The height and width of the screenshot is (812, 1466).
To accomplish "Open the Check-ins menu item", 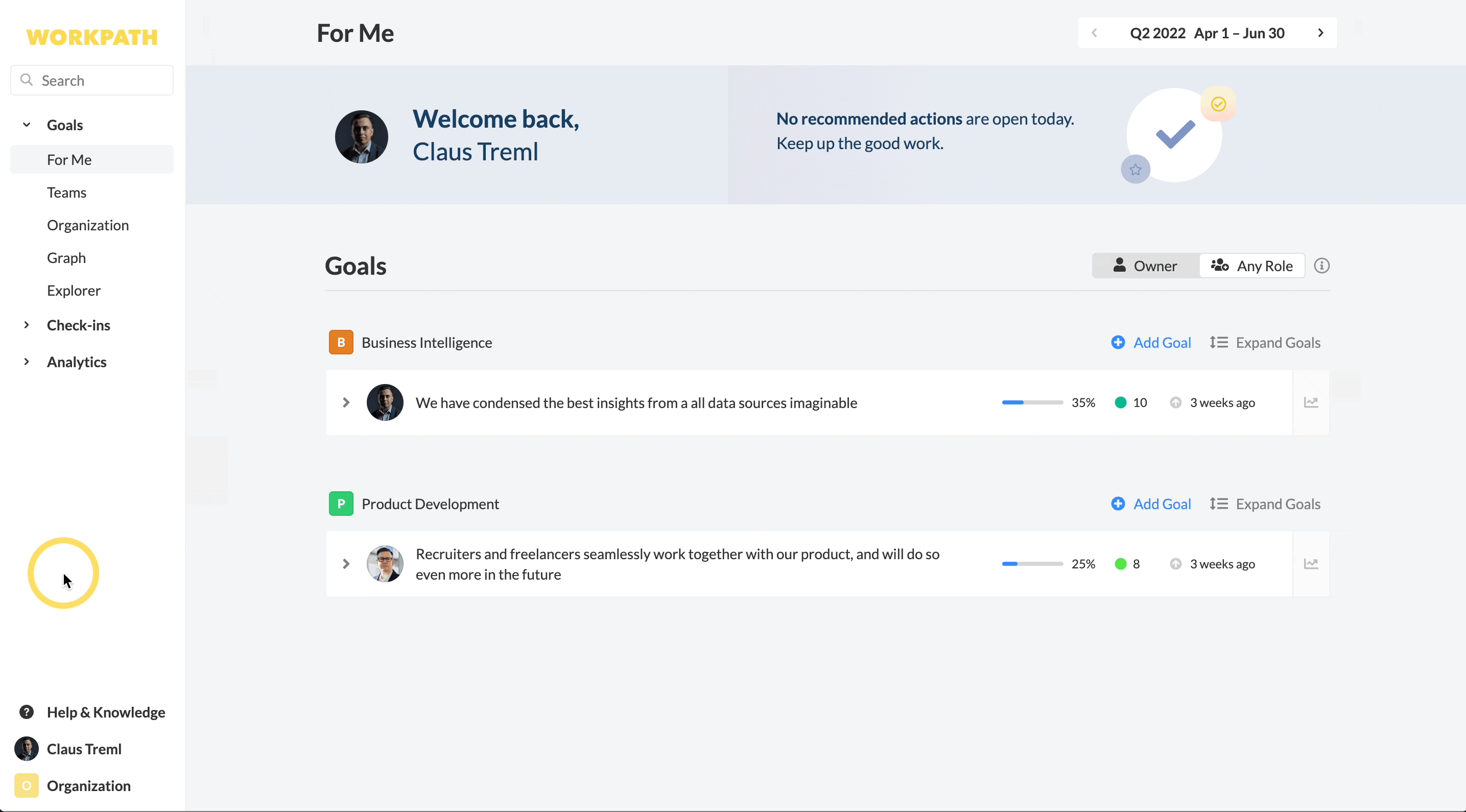I will tap(79, 325).
